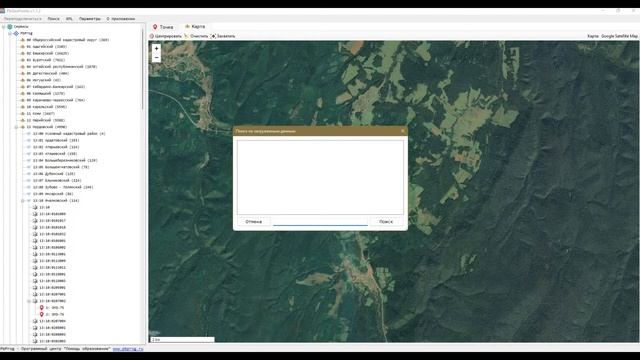The image size is (640, 360).
Task: Click Отмена in the search dialog
Action: click(x=253, y=222)
